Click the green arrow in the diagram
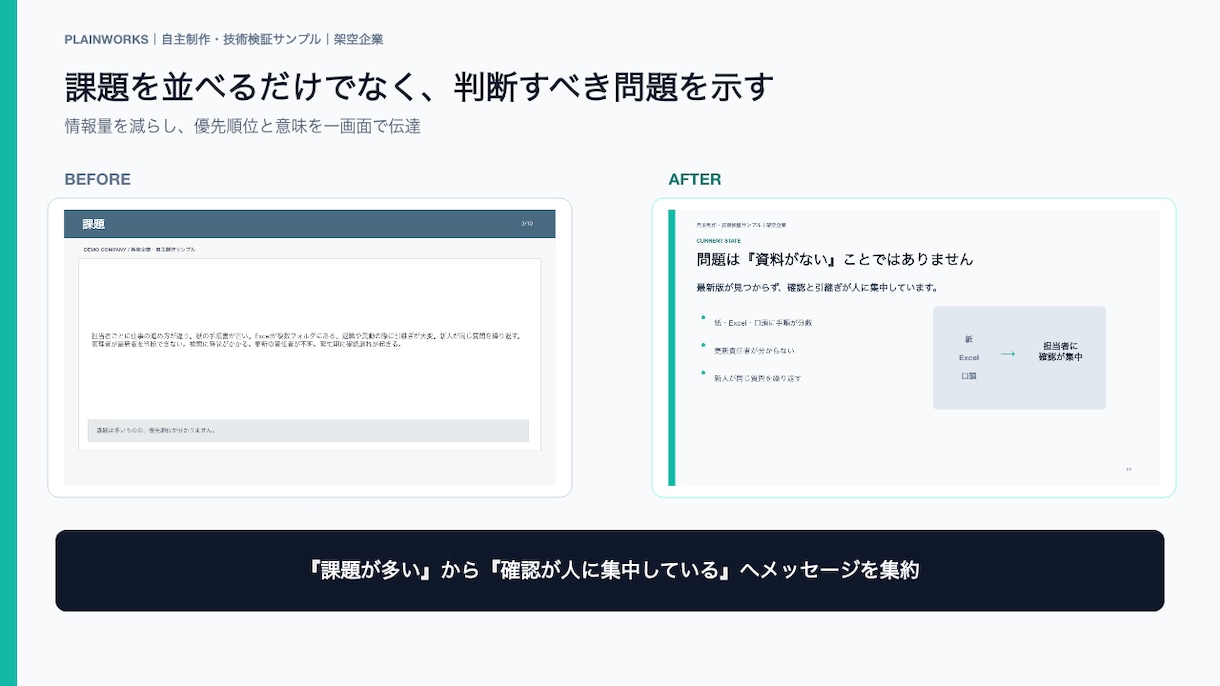 (1008, 354)
